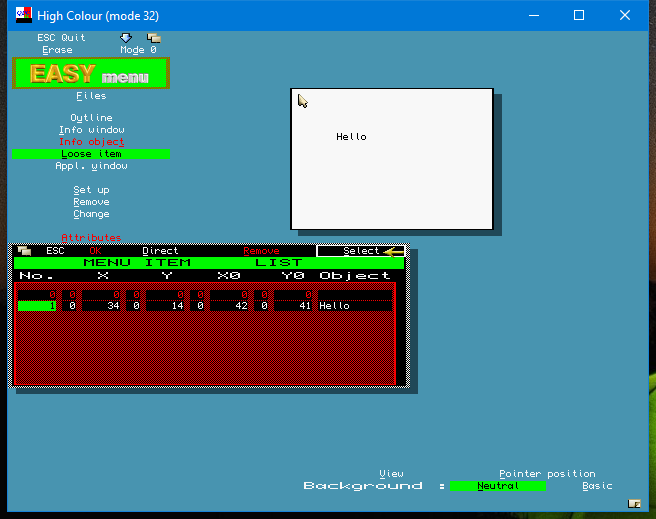Open the Files menu entry
656x519 pixels.
tap(91, 96)
